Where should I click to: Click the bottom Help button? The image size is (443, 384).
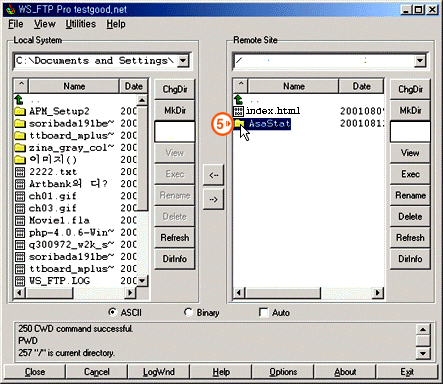[x=221, y=372]
